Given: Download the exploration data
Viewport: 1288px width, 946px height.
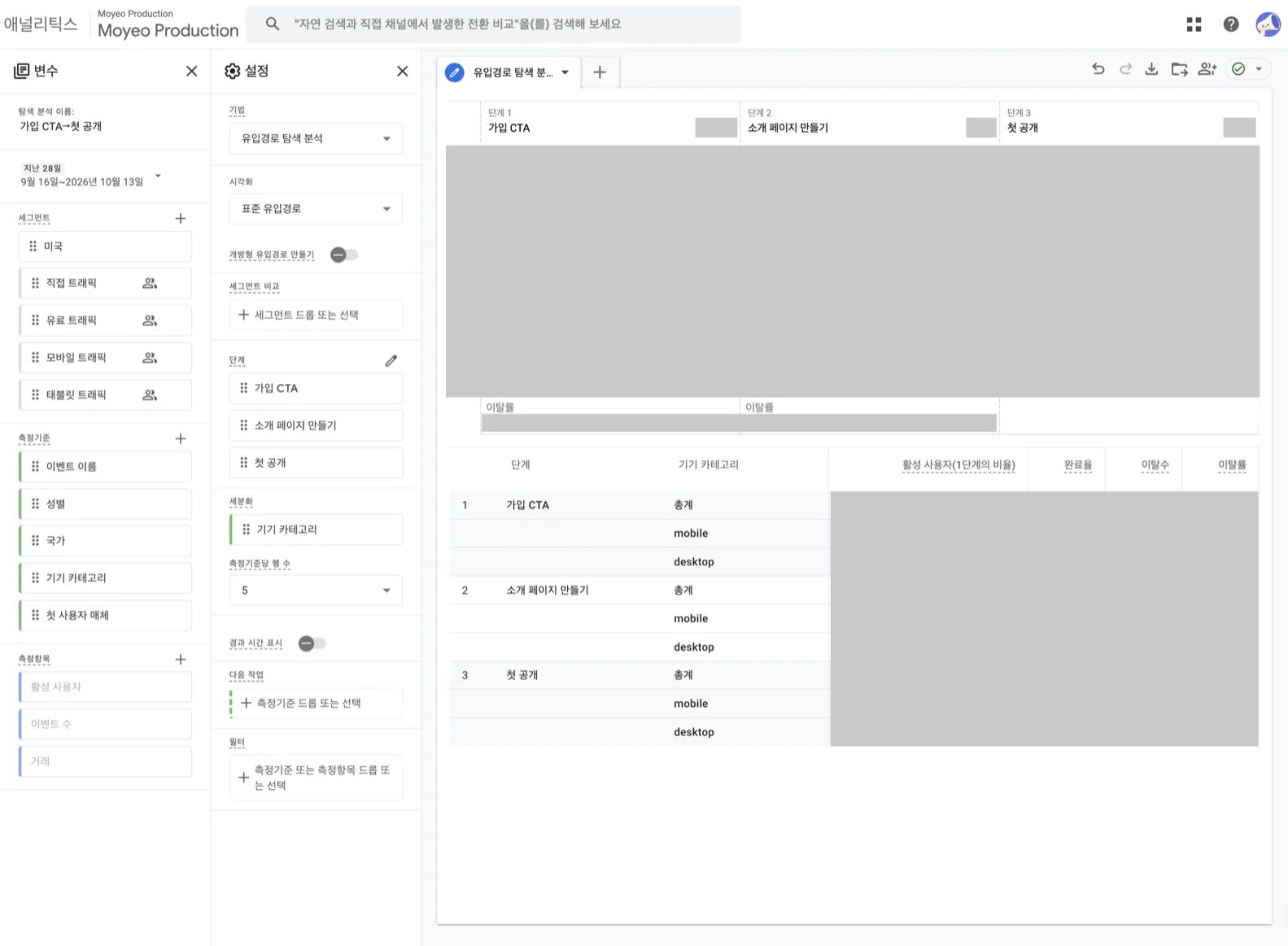Looking at the screenshot, I should pos(1151,69).
